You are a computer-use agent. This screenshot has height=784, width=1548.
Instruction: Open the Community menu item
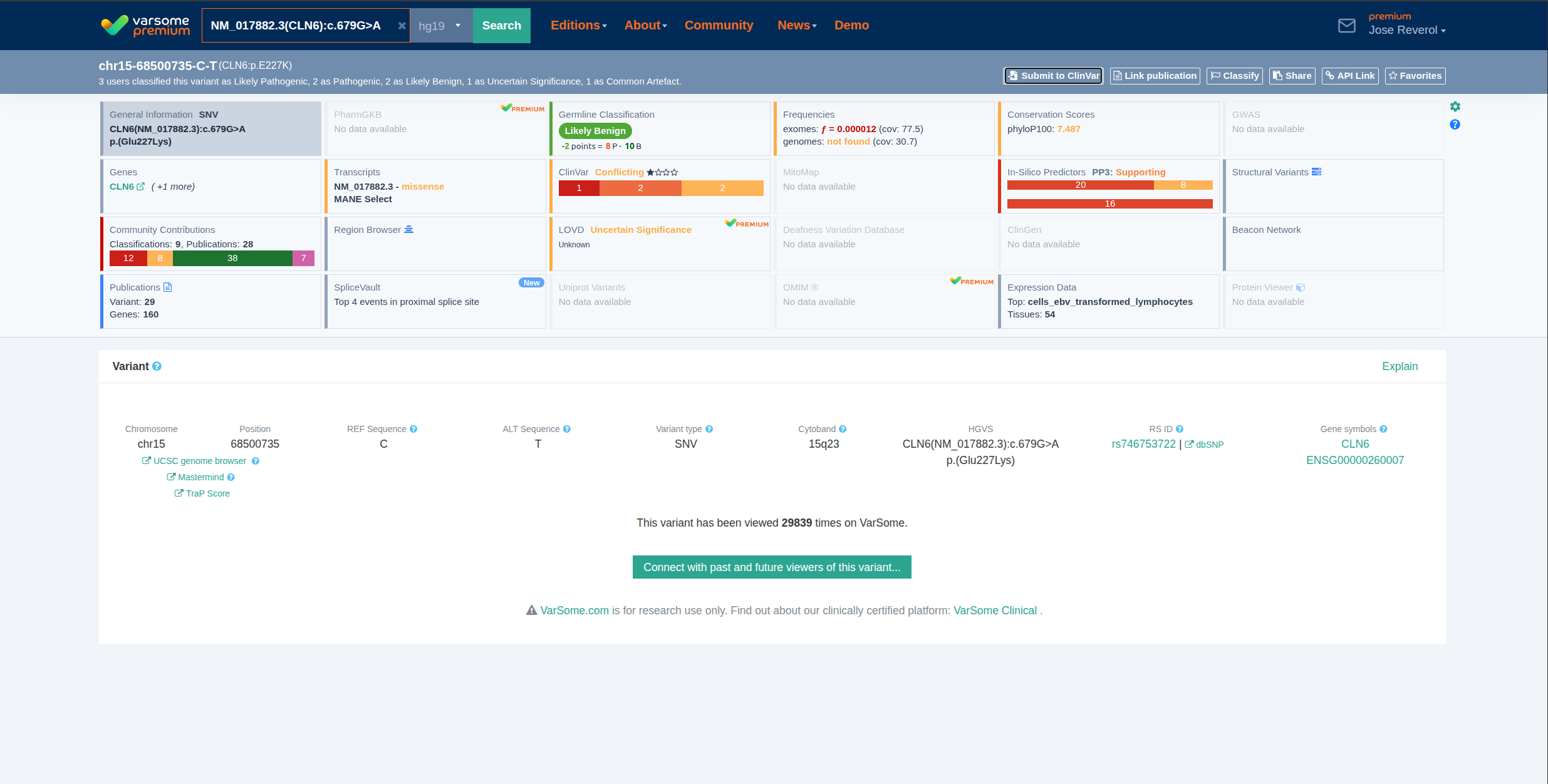(719, 26)
